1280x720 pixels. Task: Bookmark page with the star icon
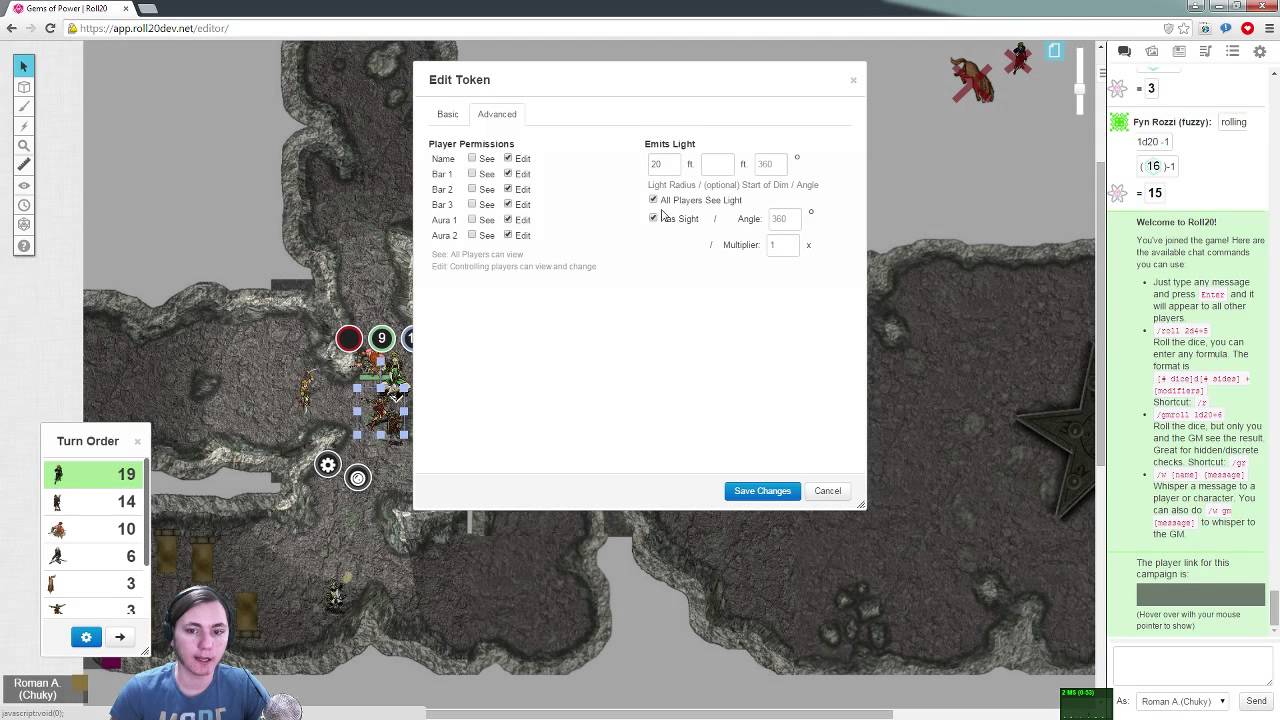tap(1185, 28)
